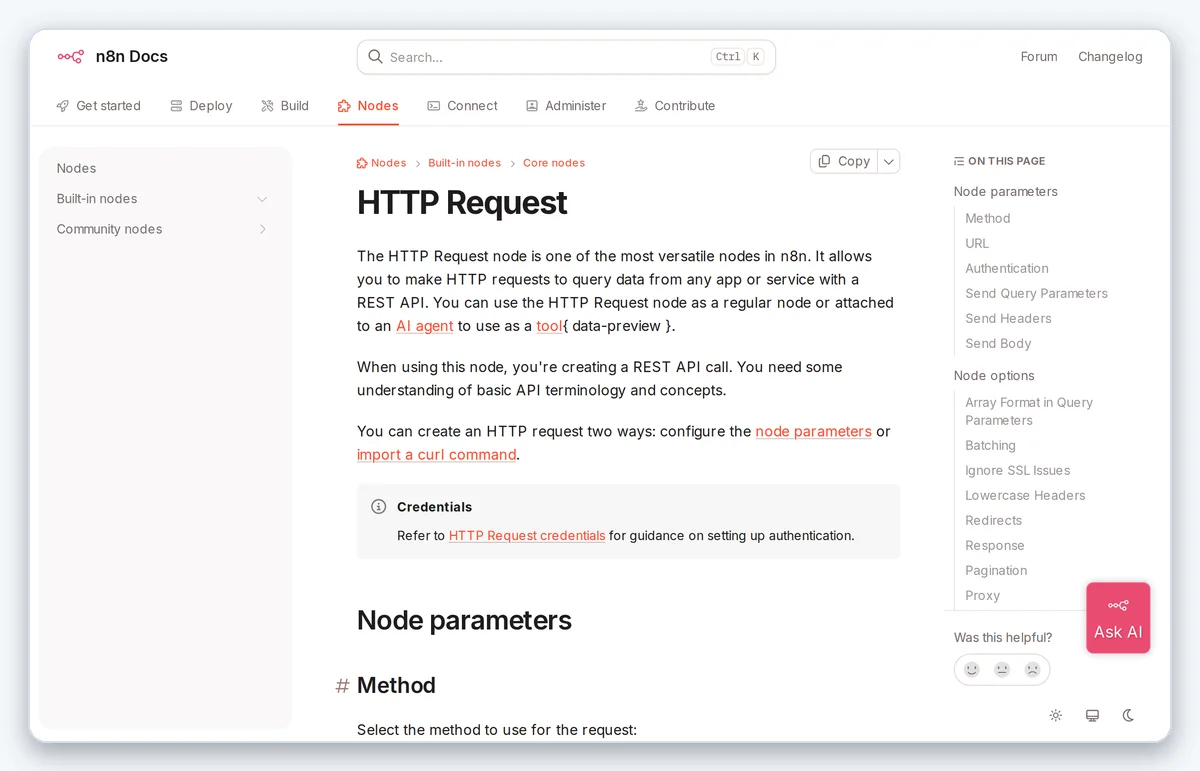Open the Forum link
Image resolution: width=1200 pixels, height=771 pixels.
tap(1039, 57)
